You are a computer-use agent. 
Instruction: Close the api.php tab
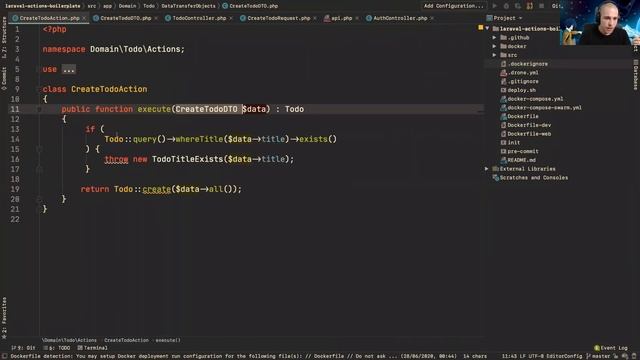[x=357, y=18]
